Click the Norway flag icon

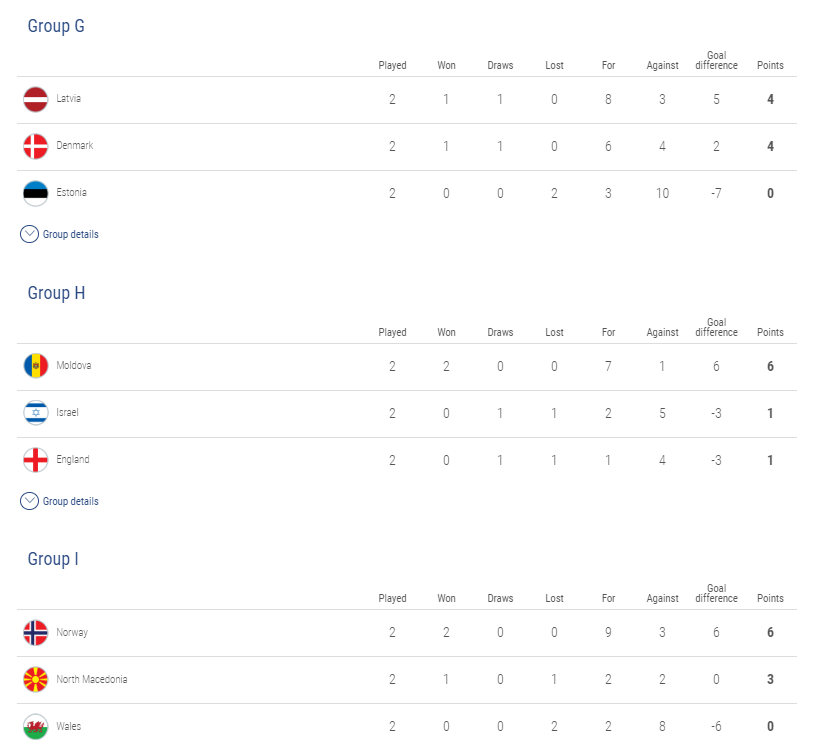(x=36, y=633)
